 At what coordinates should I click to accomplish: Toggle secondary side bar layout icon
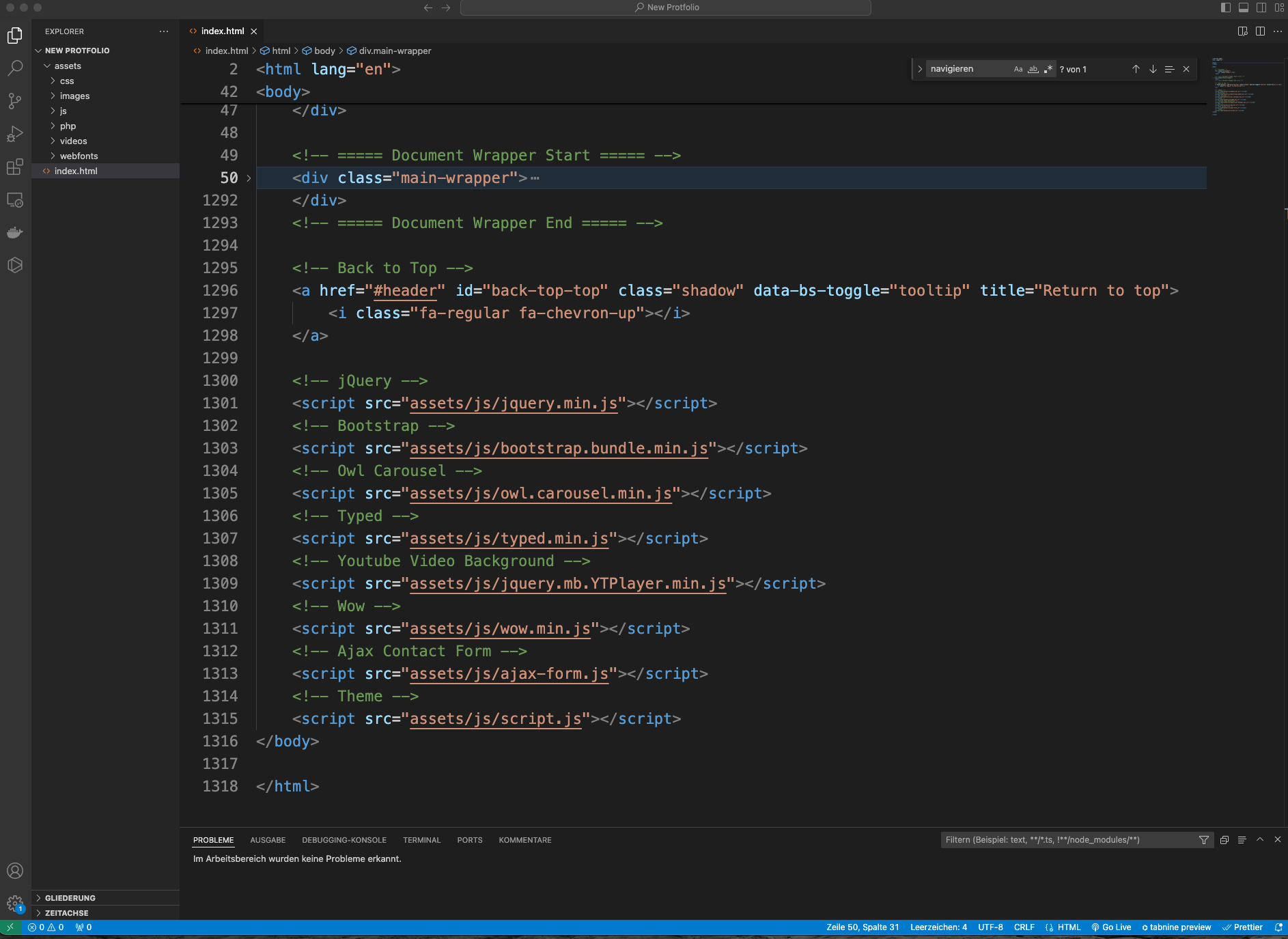point(1261,8)
